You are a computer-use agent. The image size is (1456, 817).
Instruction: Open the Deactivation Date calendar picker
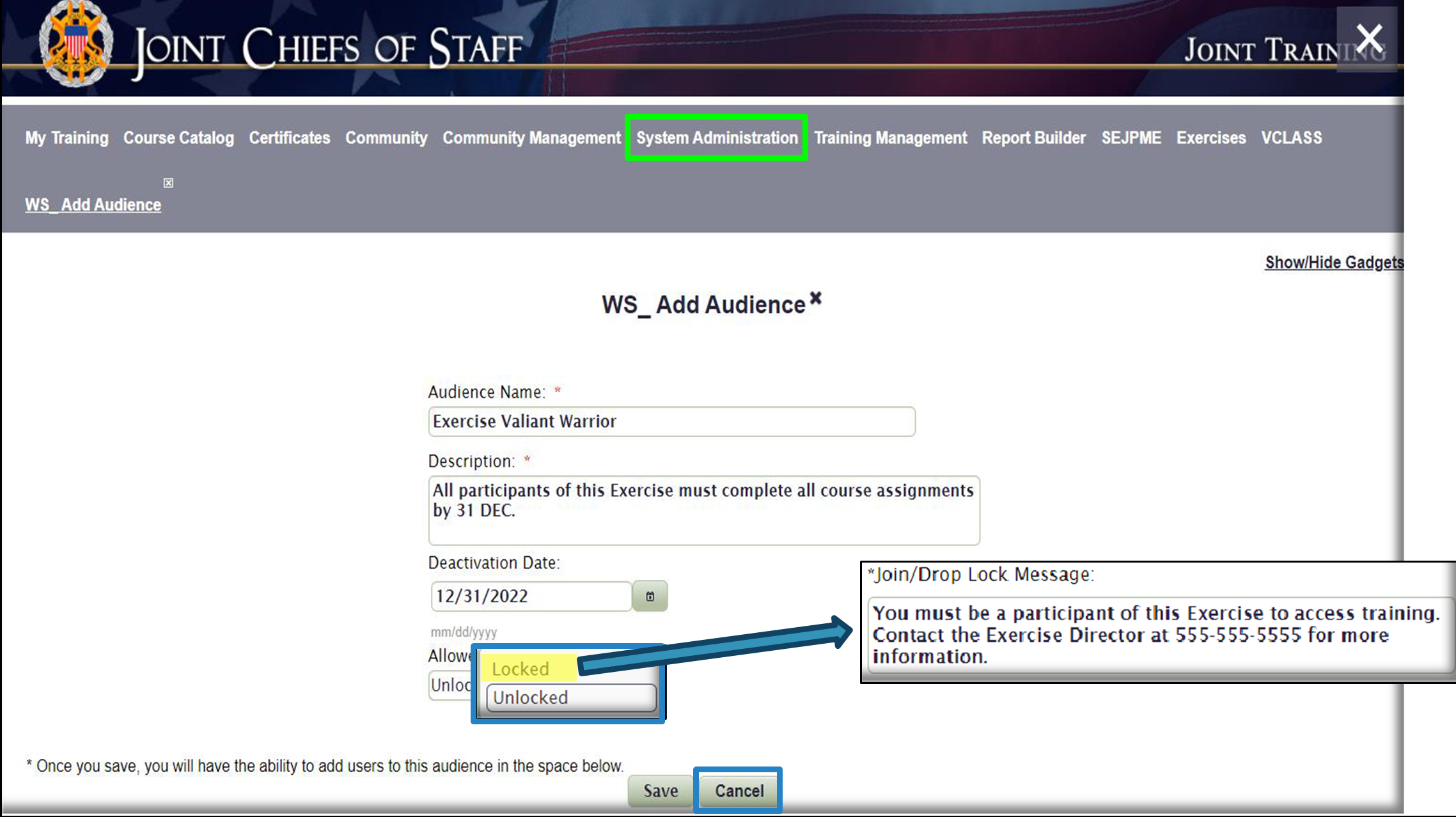[x=650, y=596]
